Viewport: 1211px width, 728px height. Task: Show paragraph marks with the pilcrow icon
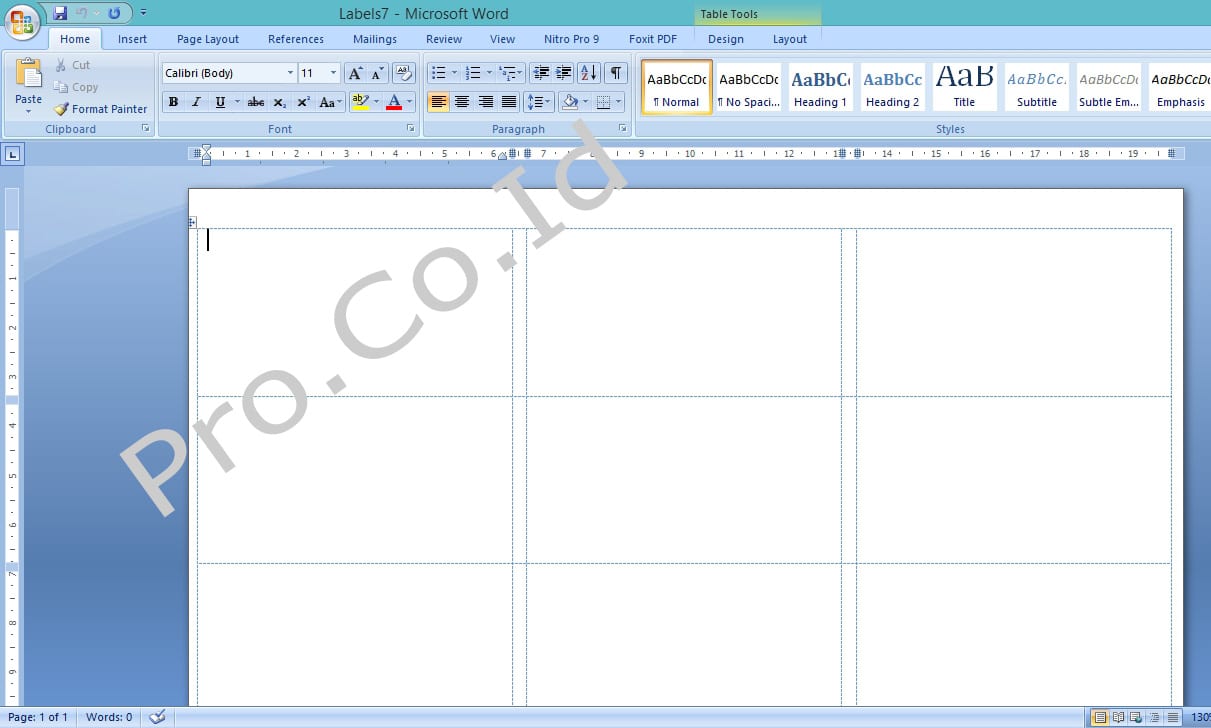616,73
